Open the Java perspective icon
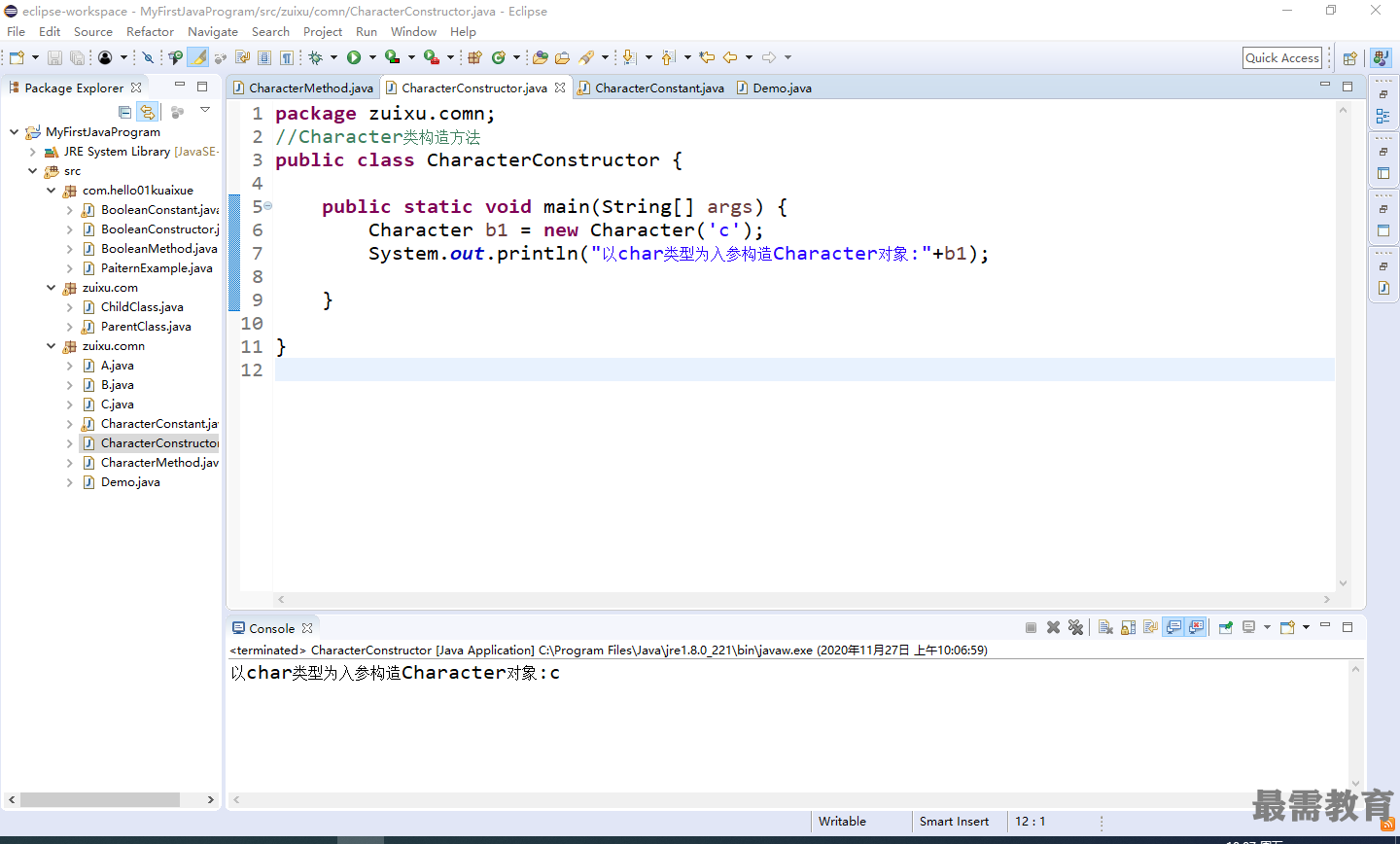Viewport: 1400px width, 844px height. (1381, 58)
